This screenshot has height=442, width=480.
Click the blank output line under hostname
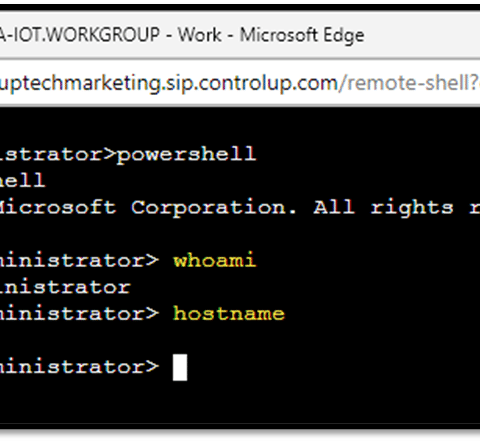click(240, 340)
